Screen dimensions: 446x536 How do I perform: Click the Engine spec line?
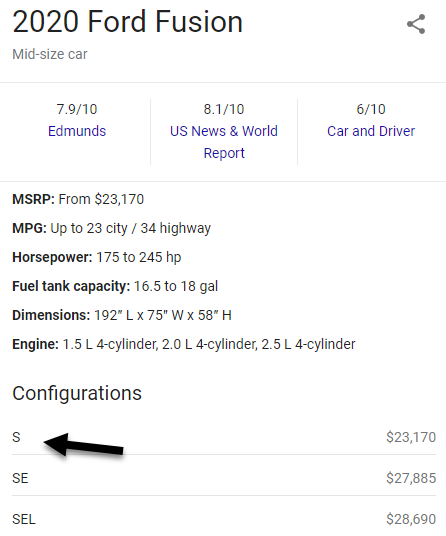click(x=184, y=344)
